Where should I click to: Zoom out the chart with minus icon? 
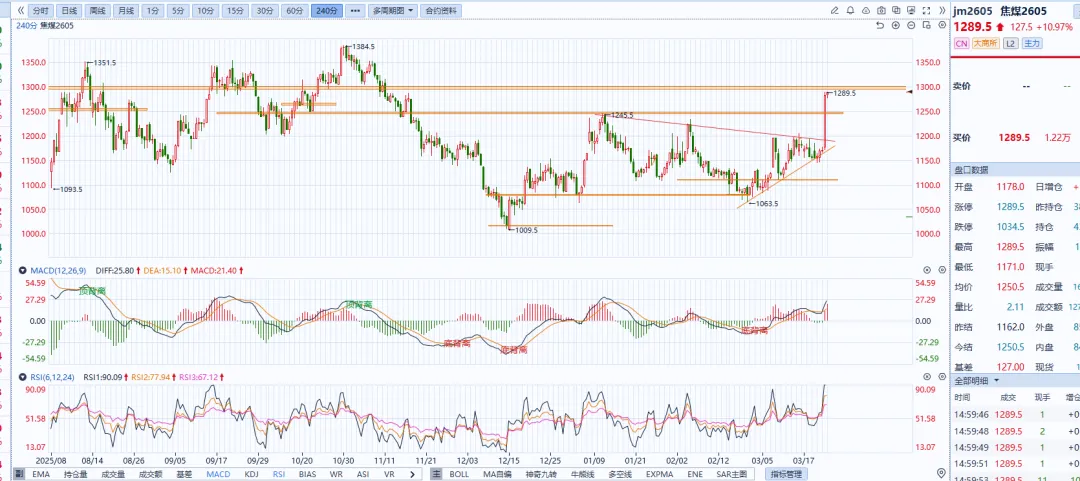(911, 25)
